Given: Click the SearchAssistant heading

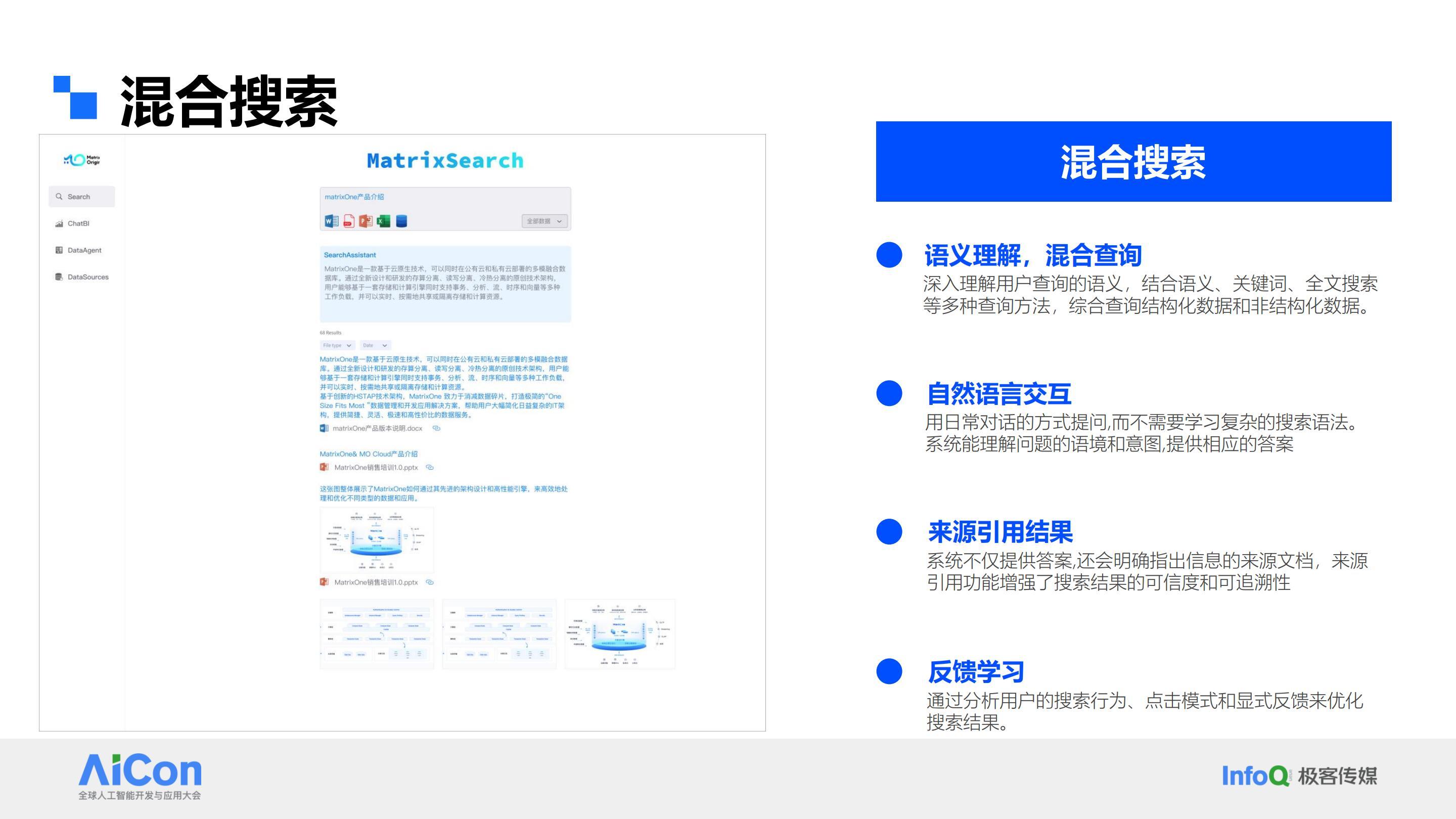Looking at the screenshot, I should (x=350, y=255).
